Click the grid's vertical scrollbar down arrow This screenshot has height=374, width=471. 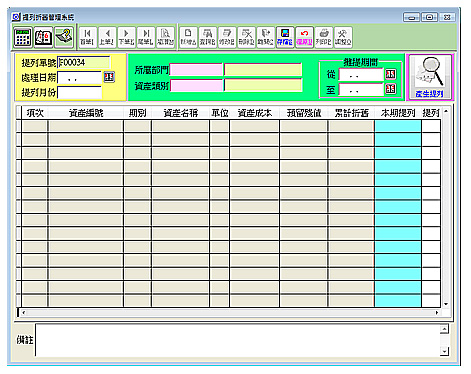(446, 304)
